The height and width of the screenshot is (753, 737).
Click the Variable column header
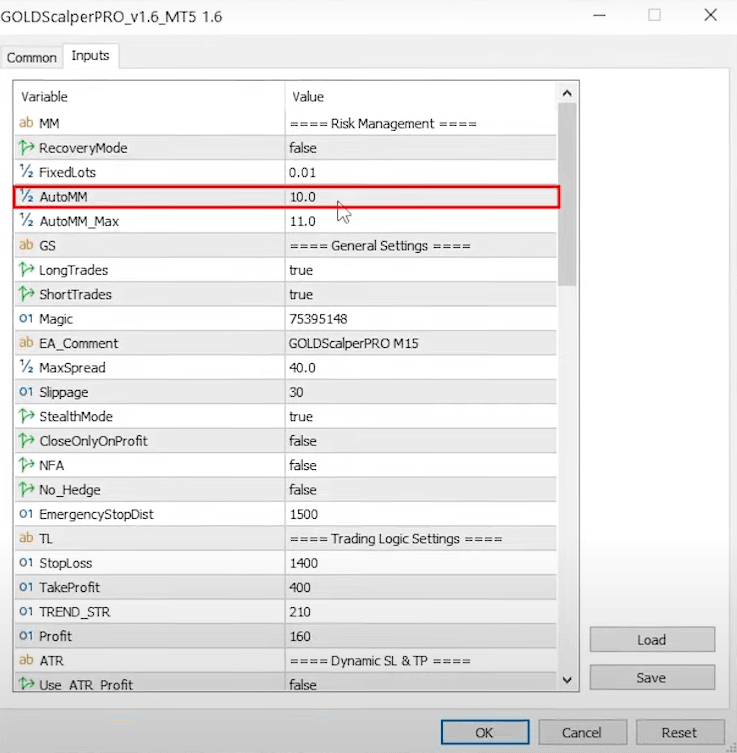click(150, 97)
